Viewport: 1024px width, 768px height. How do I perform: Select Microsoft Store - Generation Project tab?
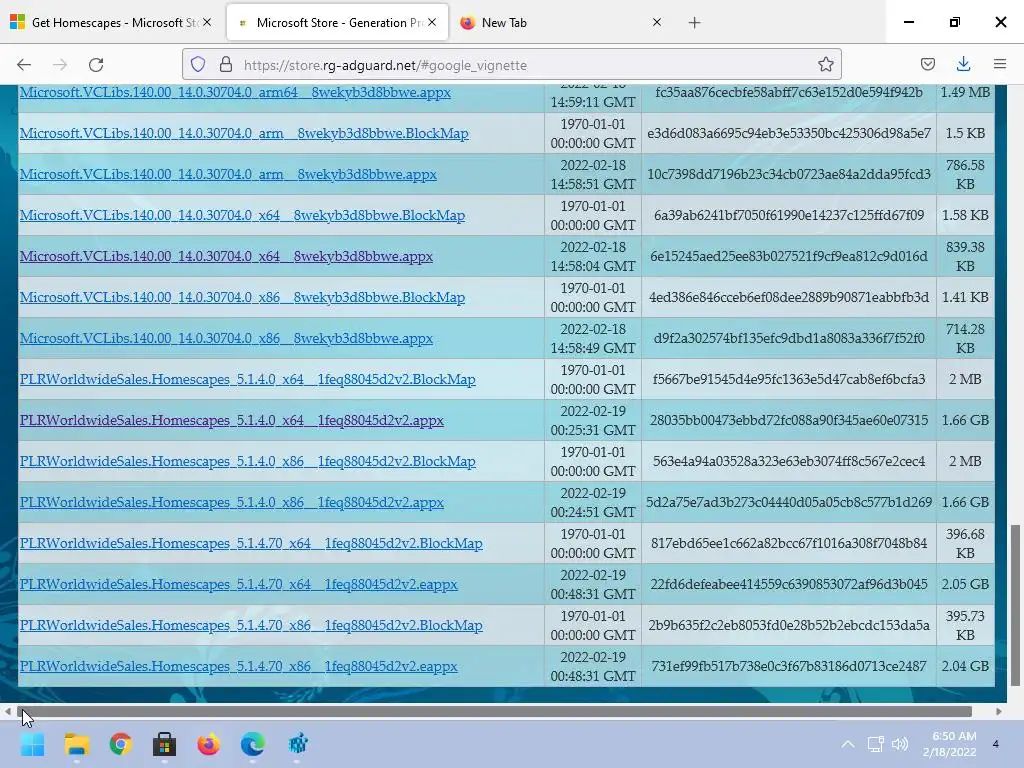tap(337, 23)
